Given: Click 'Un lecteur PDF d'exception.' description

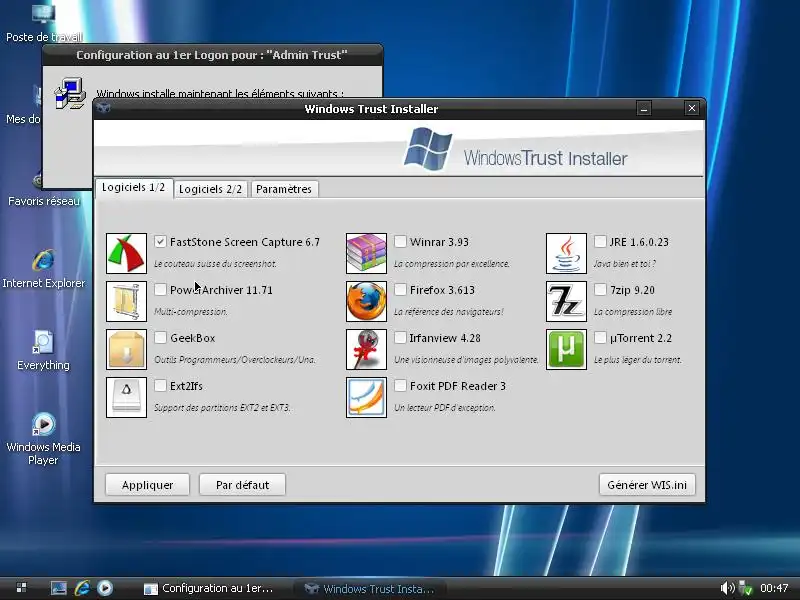Looking at the screenshot, I should (444, 408).
